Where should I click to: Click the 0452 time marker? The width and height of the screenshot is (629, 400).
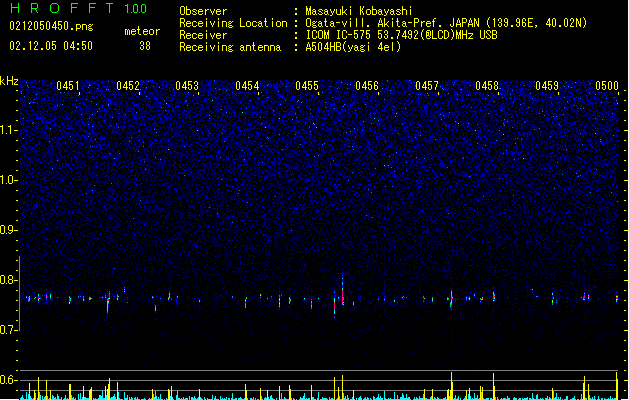(128, 85)
